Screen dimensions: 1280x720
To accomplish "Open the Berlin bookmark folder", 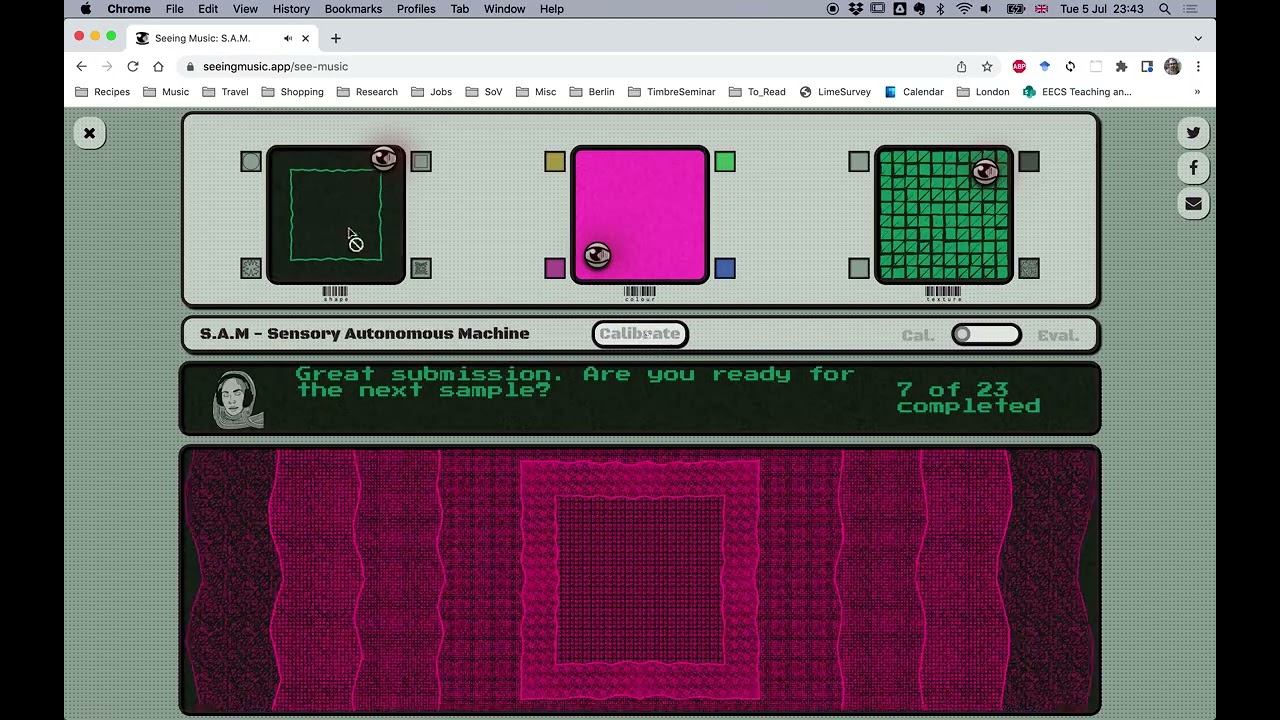I will (x=592, y=92).
